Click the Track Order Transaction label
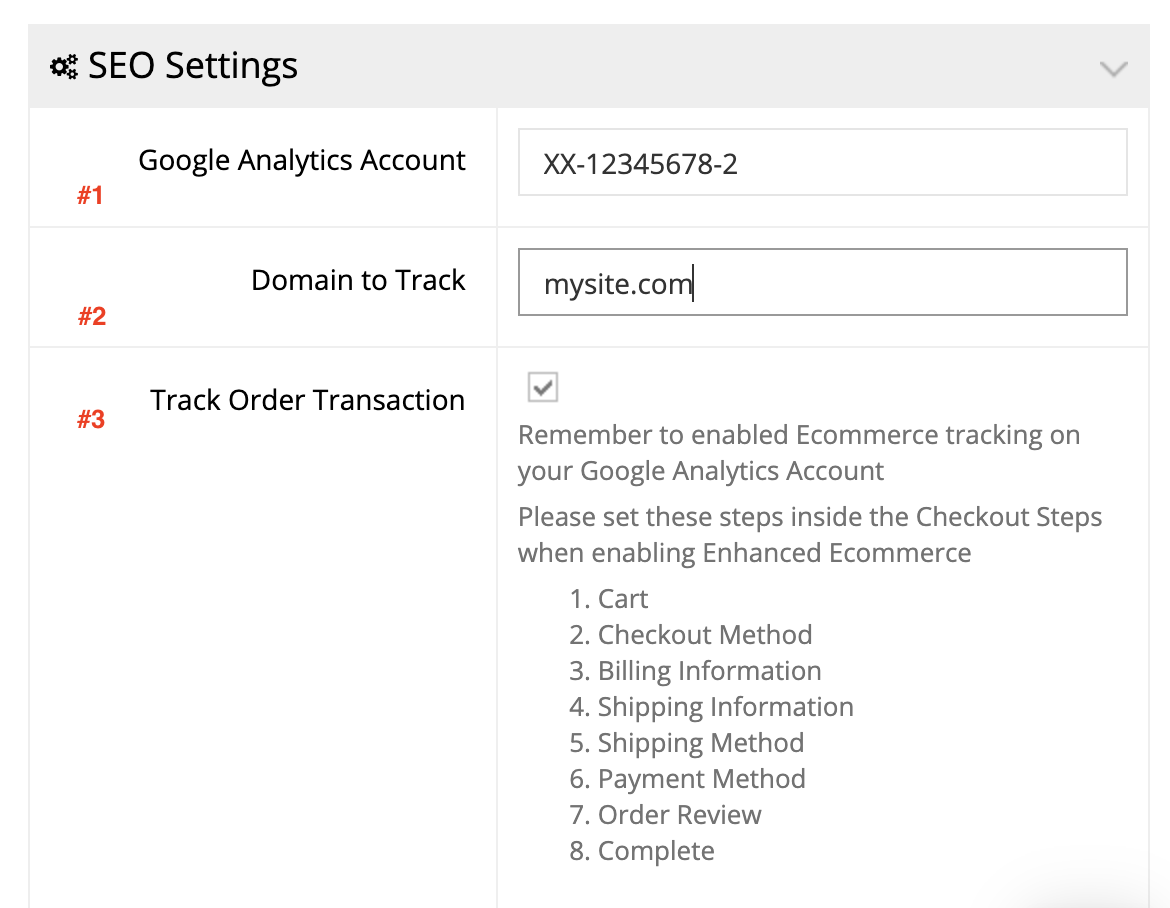Screen dimensions: 1170x908 point(307,399)
